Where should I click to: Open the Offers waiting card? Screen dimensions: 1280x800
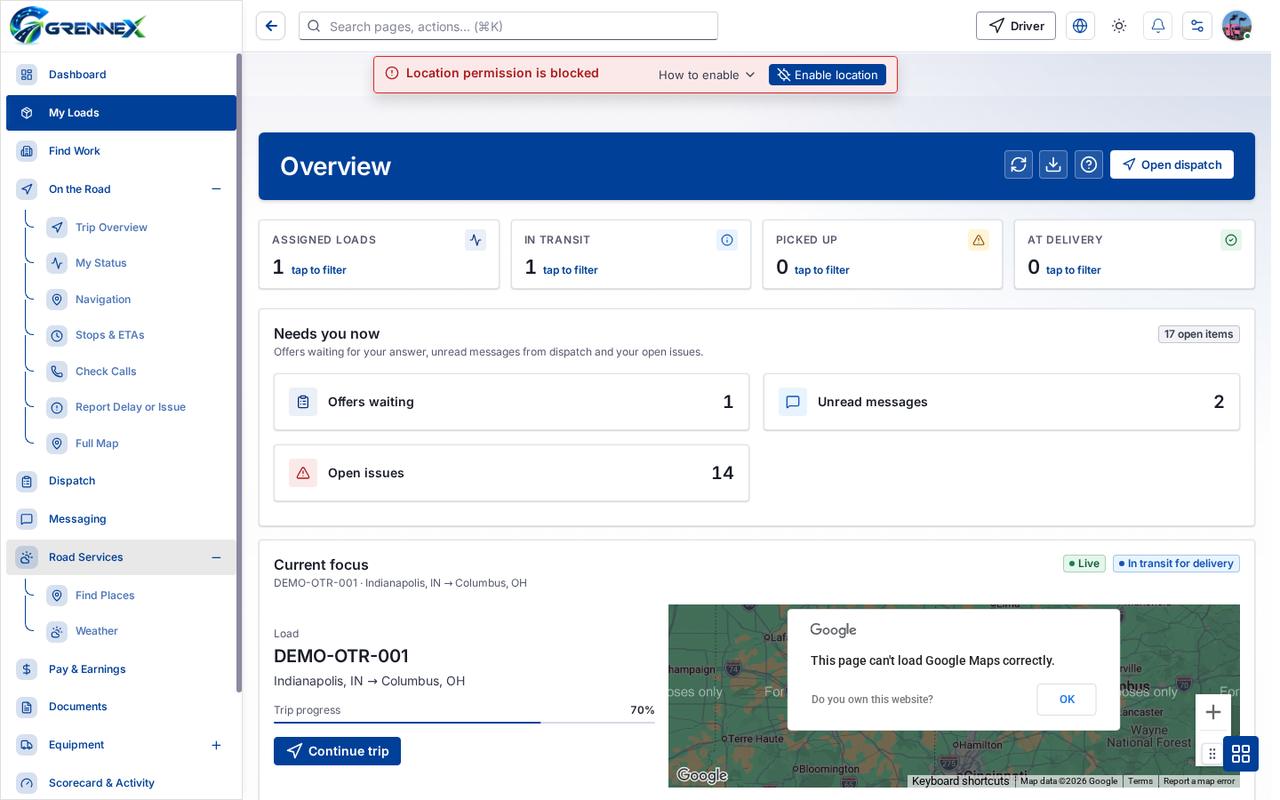(x=511, y=402)
